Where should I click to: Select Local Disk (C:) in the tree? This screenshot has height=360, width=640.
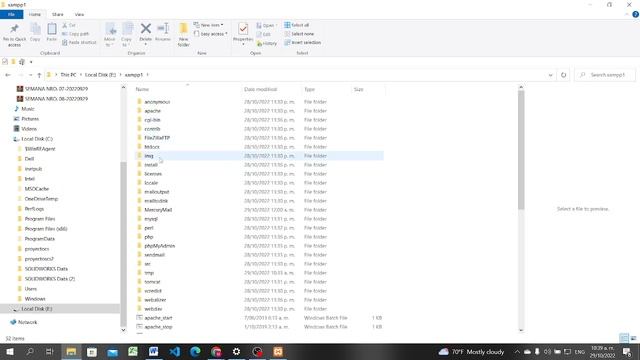[37, 139]
